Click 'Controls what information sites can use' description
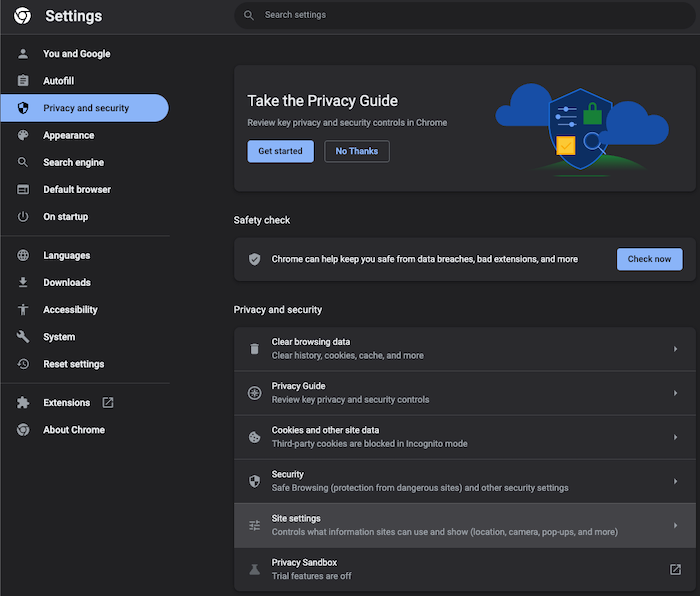The image size is (700, 596). coord(445,532)
